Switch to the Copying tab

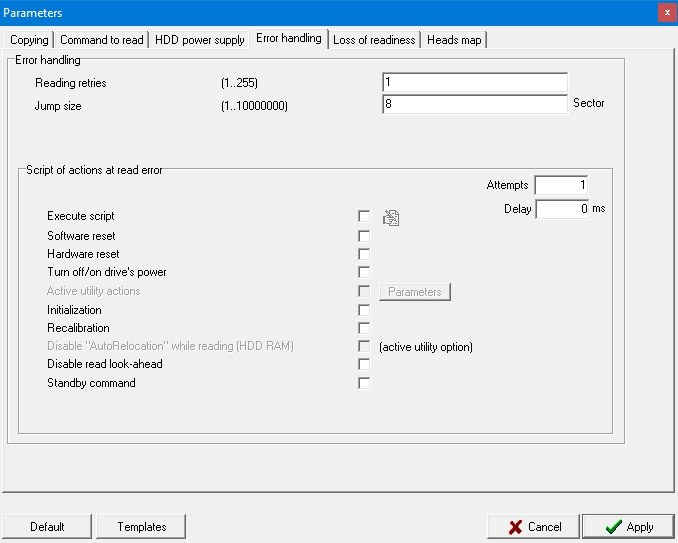point(29,40)
